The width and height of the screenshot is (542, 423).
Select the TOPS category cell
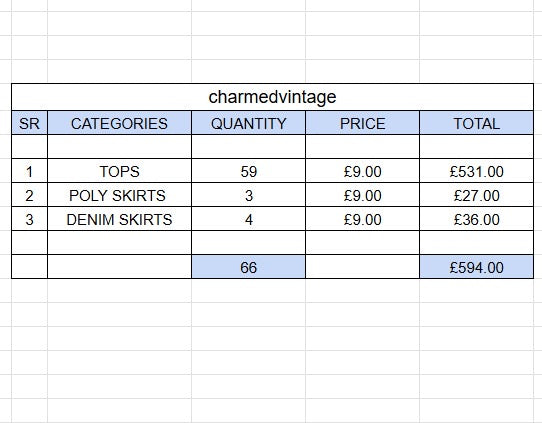coord(119,171)
